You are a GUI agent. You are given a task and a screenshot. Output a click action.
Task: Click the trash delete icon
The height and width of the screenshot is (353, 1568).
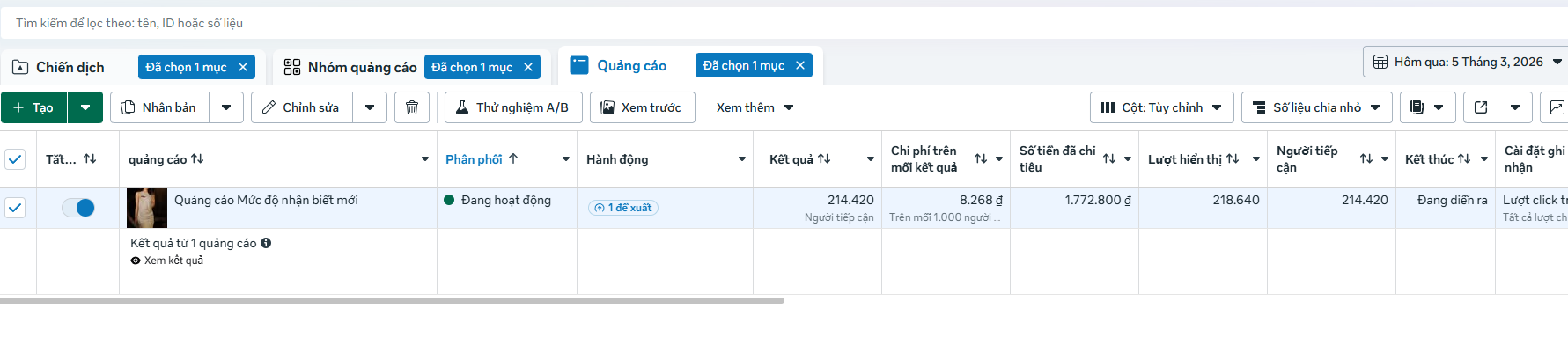click(x=411, y=107)
